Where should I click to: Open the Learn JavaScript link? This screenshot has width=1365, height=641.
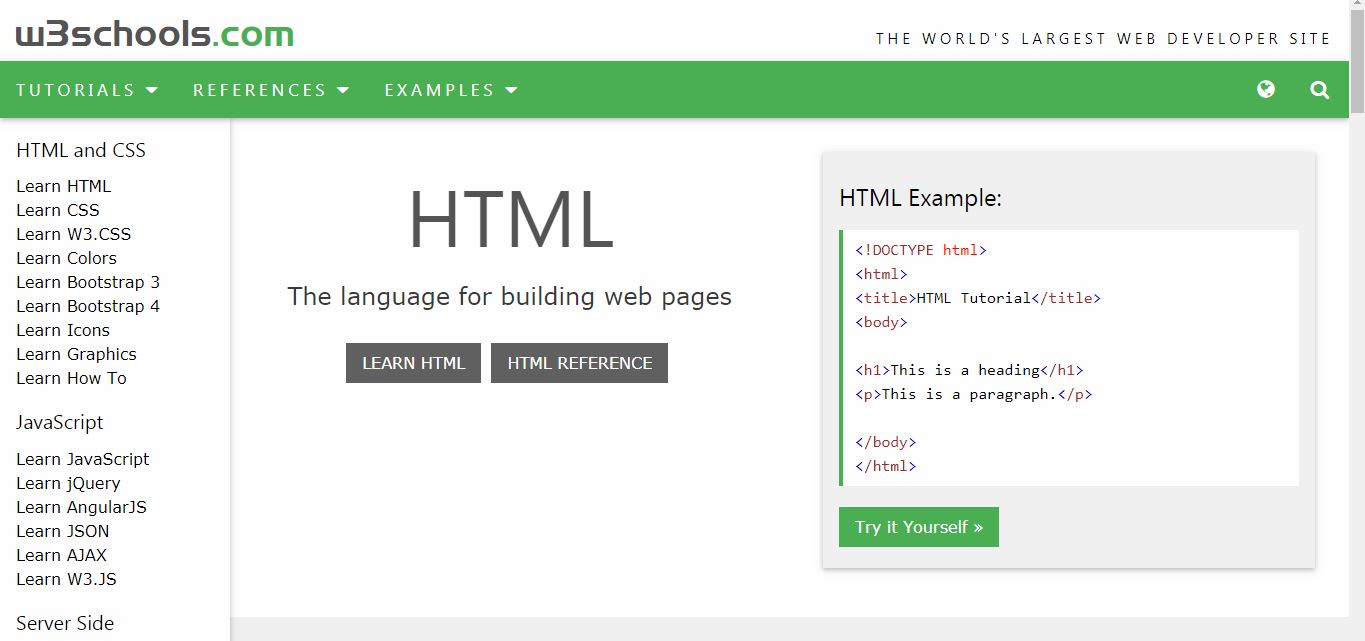click(83, 459)
